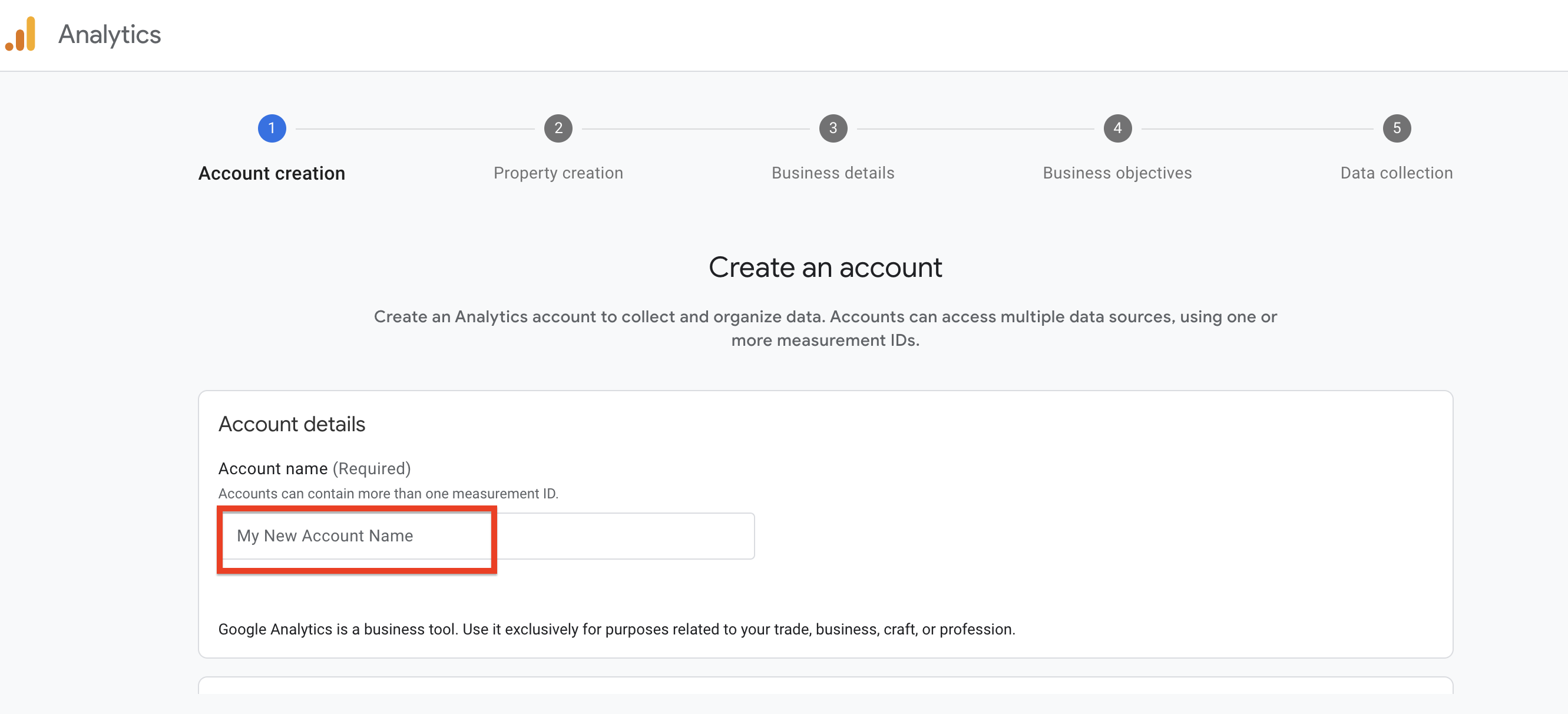Open the Data collection step label
Viewport: 1568px width, 714px height.
(1397, 173)
